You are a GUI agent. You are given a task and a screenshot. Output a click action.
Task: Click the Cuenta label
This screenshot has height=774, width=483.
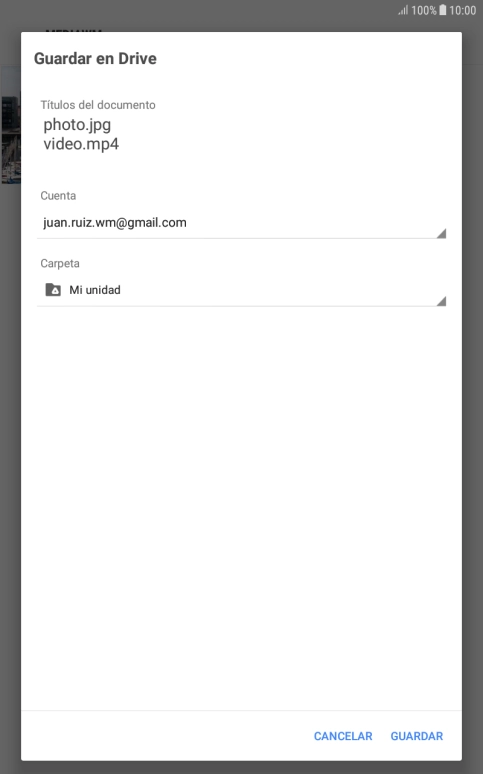58,195
